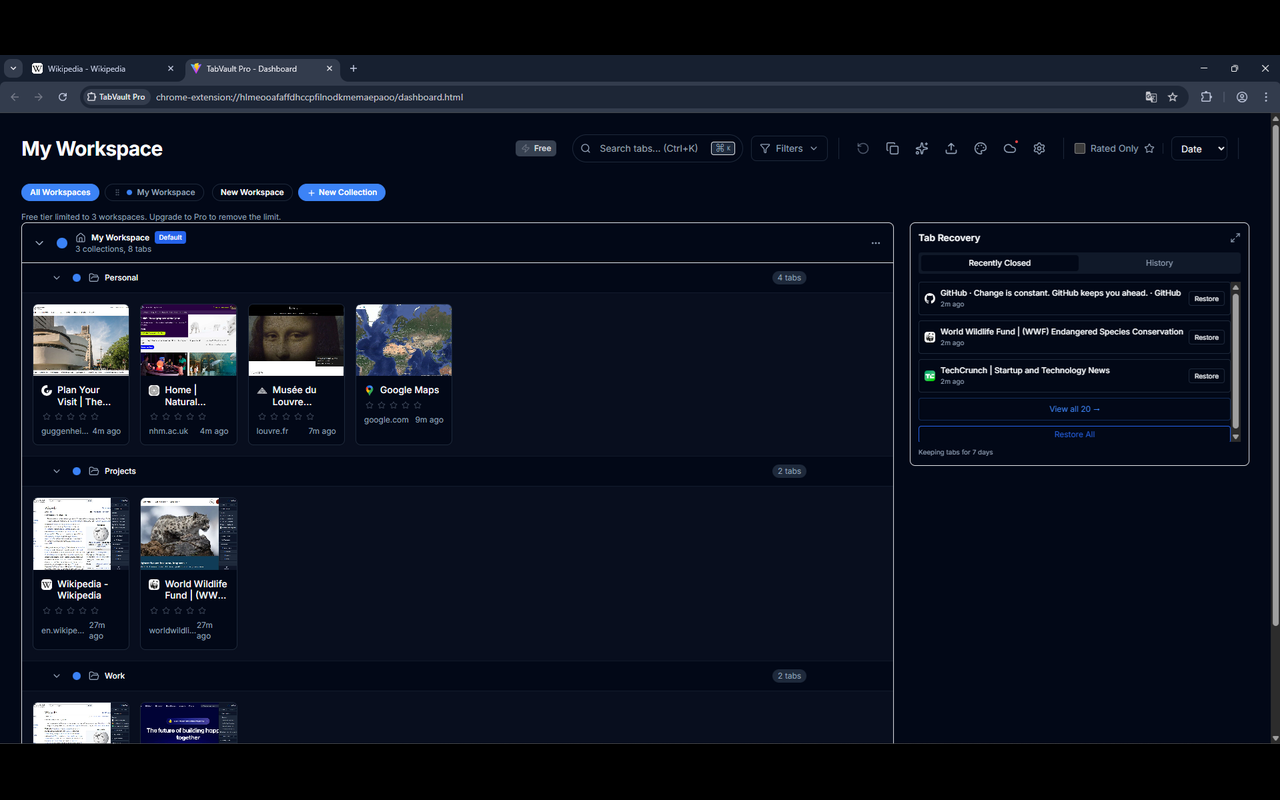1280x800 pixels.
Task: Select the duplicate tabs icon
Action: 892,148
